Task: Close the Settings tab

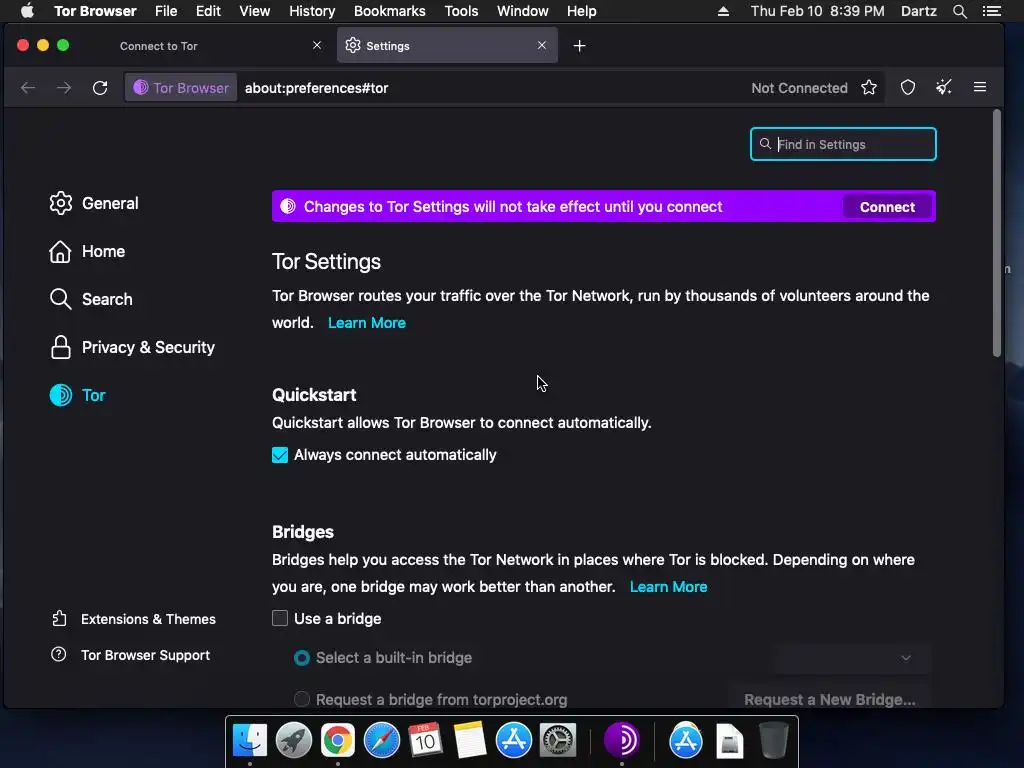Action: (x=541, y=45)
